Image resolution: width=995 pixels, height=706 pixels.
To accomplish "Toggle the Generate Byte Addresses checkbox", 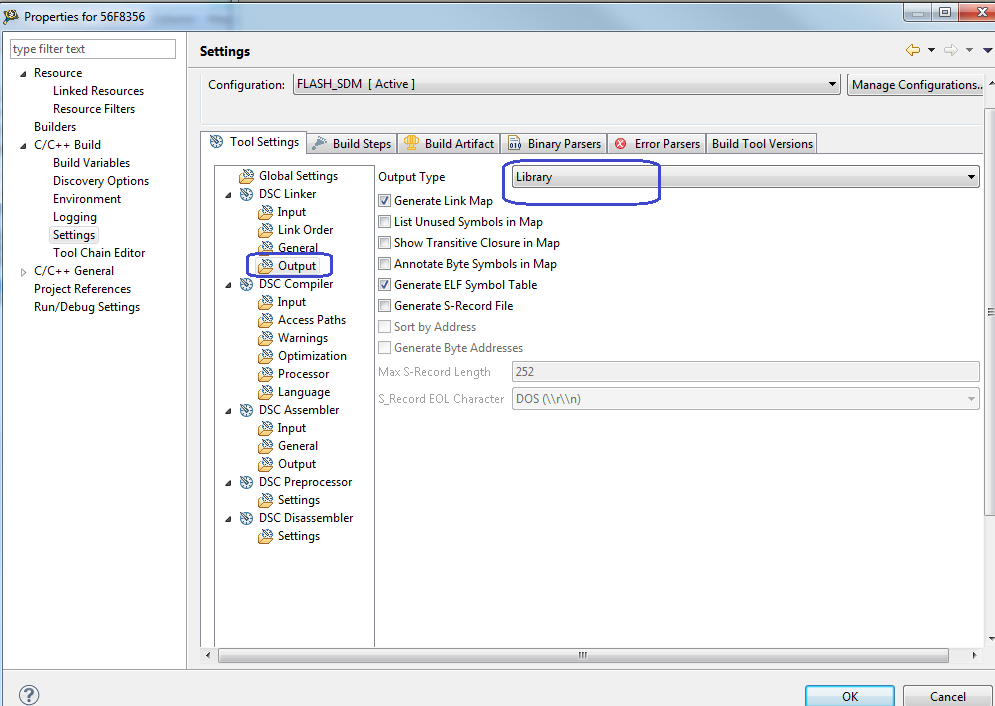I will pyautogui.click(x=385, y=348).
